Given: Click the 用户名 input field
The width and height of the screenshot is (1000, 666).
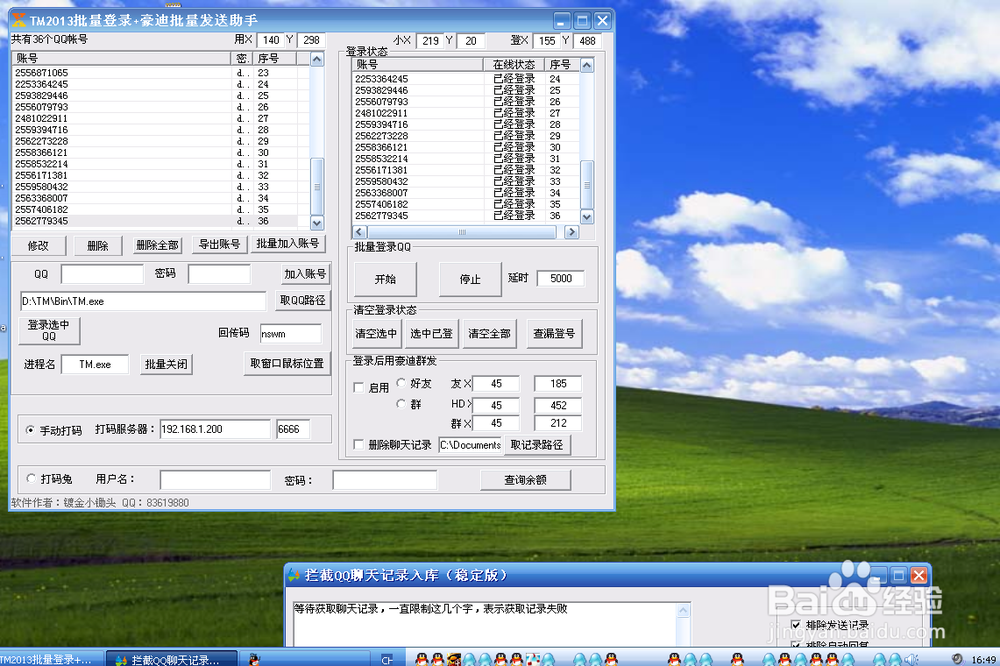Looking at the screenshot, I should click(215, 480).
